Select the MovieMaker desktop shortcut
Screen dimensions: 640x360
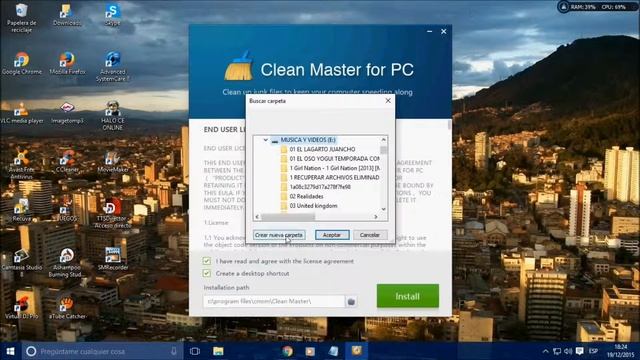[x=113, y=162]
